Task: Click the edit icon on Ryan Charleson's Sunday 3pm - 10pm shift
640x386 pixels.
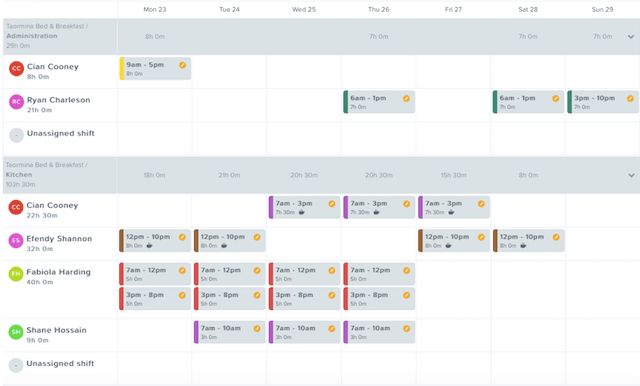Action: pos(630,98)
